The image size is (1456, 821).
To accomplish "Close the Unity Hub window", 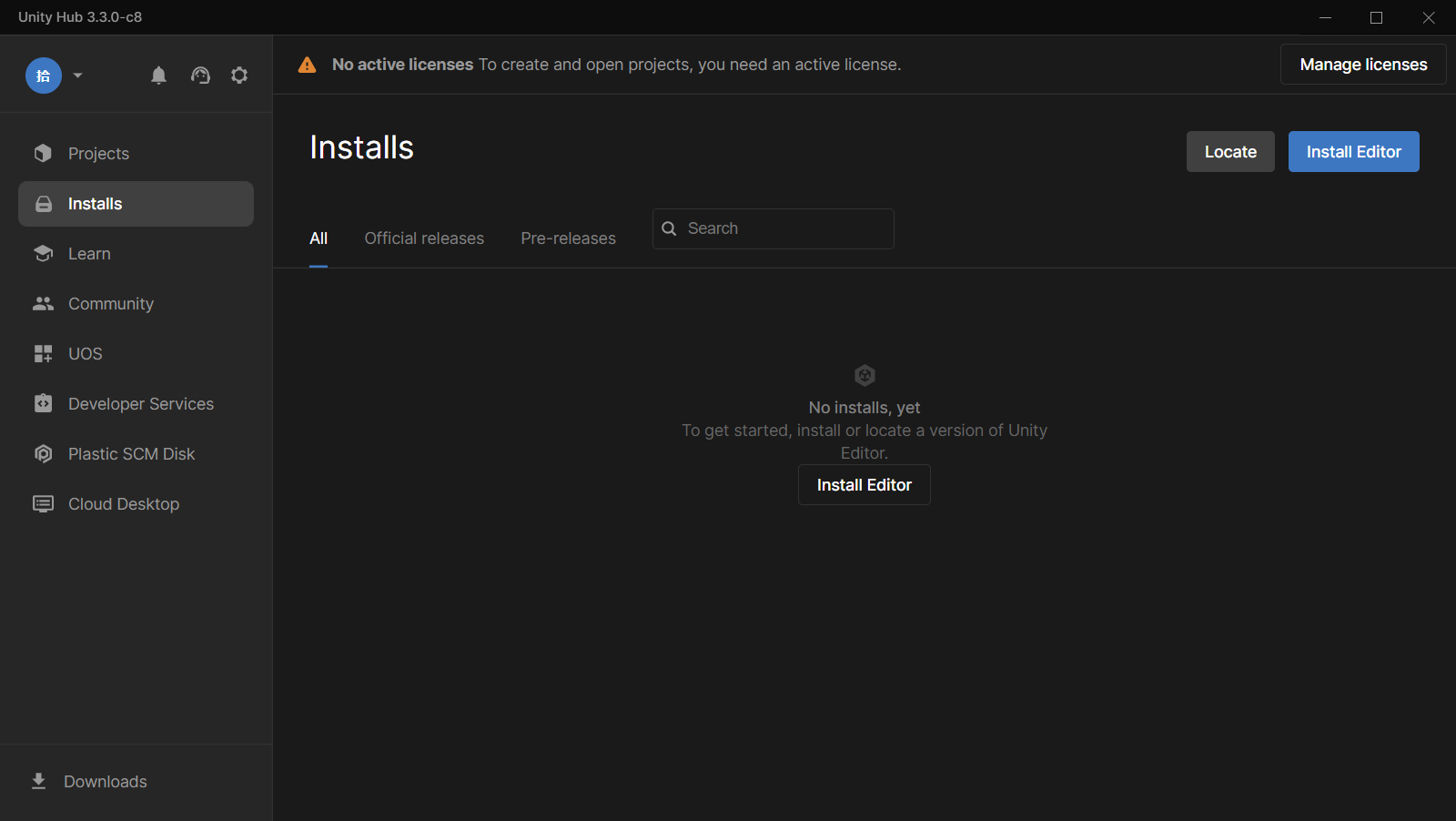I will point(1429,17).
